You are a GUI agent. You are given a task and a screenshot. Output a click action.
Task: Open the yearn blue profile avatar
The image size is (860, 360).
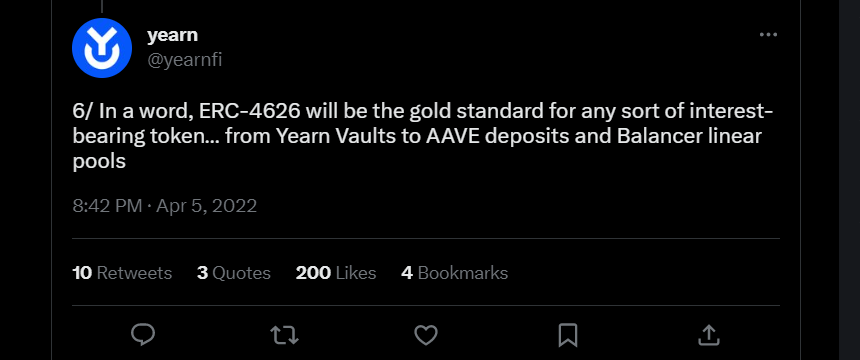[x=102, y=48]
